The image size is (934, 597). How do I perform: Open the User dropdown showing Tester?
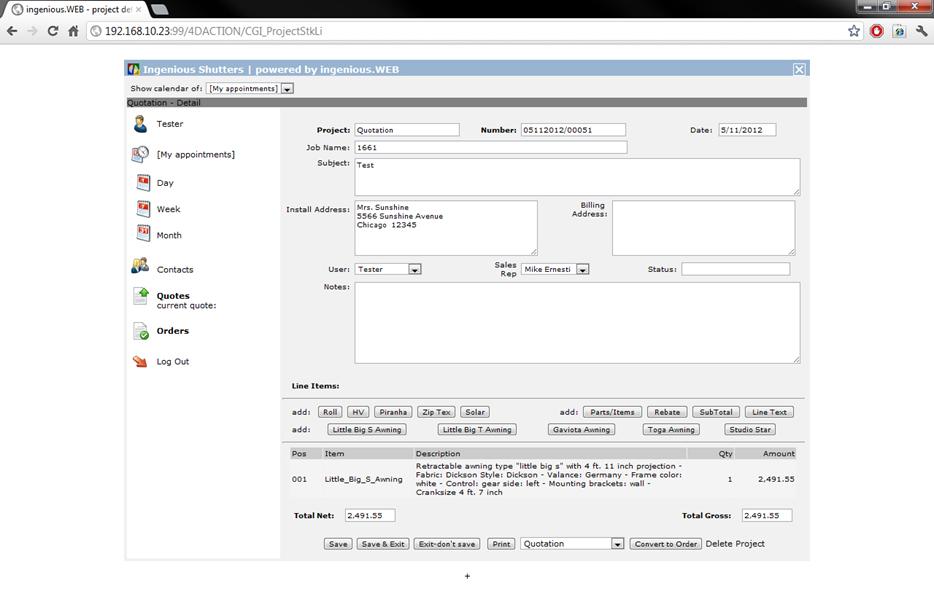pos(414,269)
